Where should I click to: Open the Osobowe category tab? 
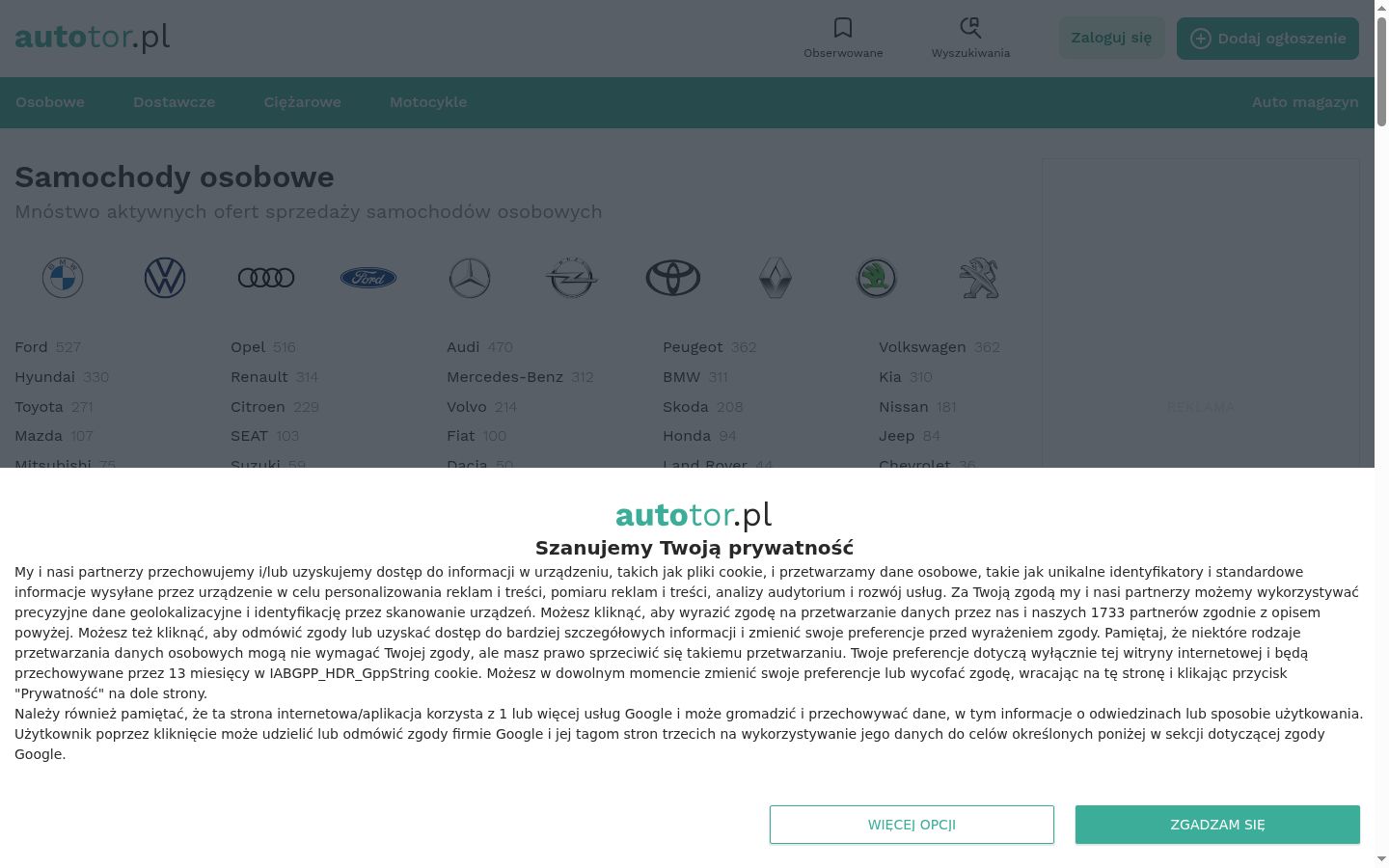coord(50,102)
